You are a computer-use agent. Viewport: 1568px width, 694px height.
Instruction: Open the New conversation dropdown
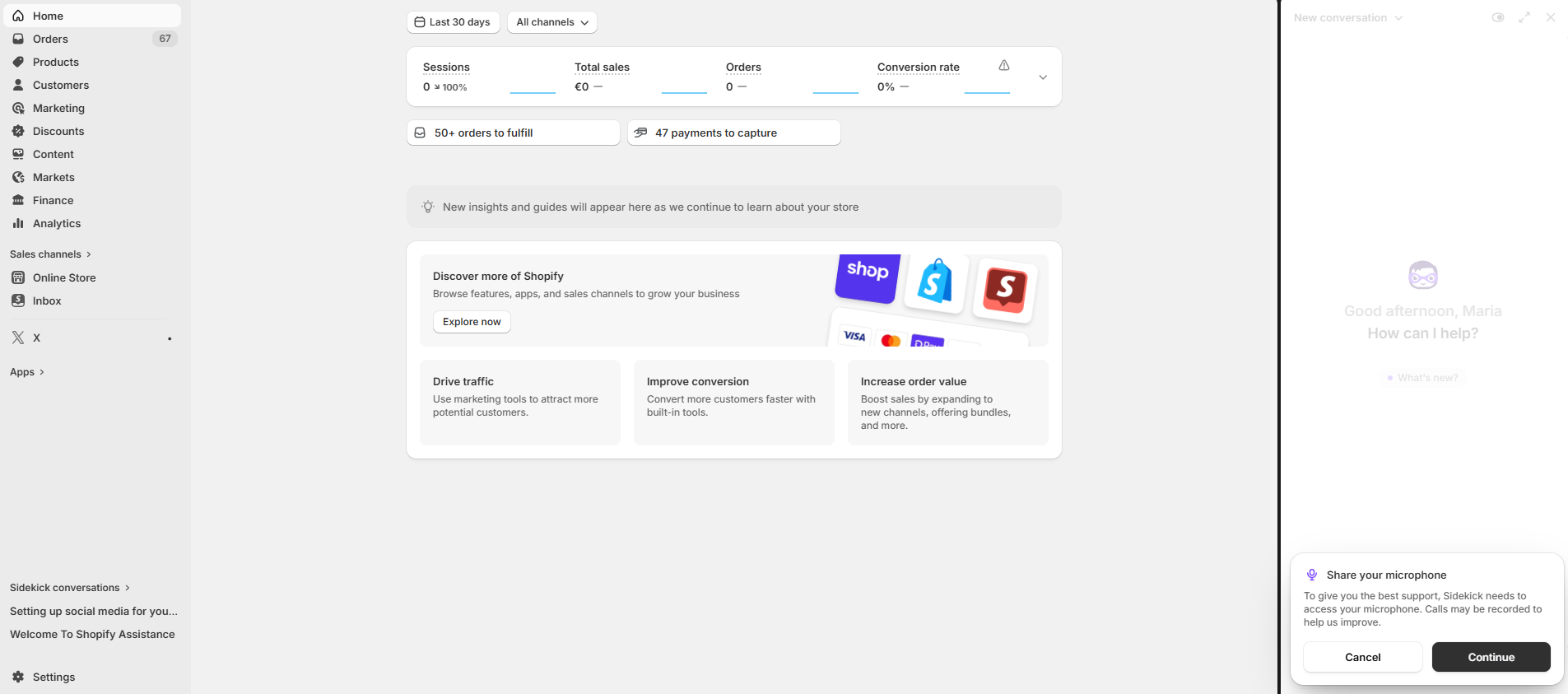coord(1347,17)
